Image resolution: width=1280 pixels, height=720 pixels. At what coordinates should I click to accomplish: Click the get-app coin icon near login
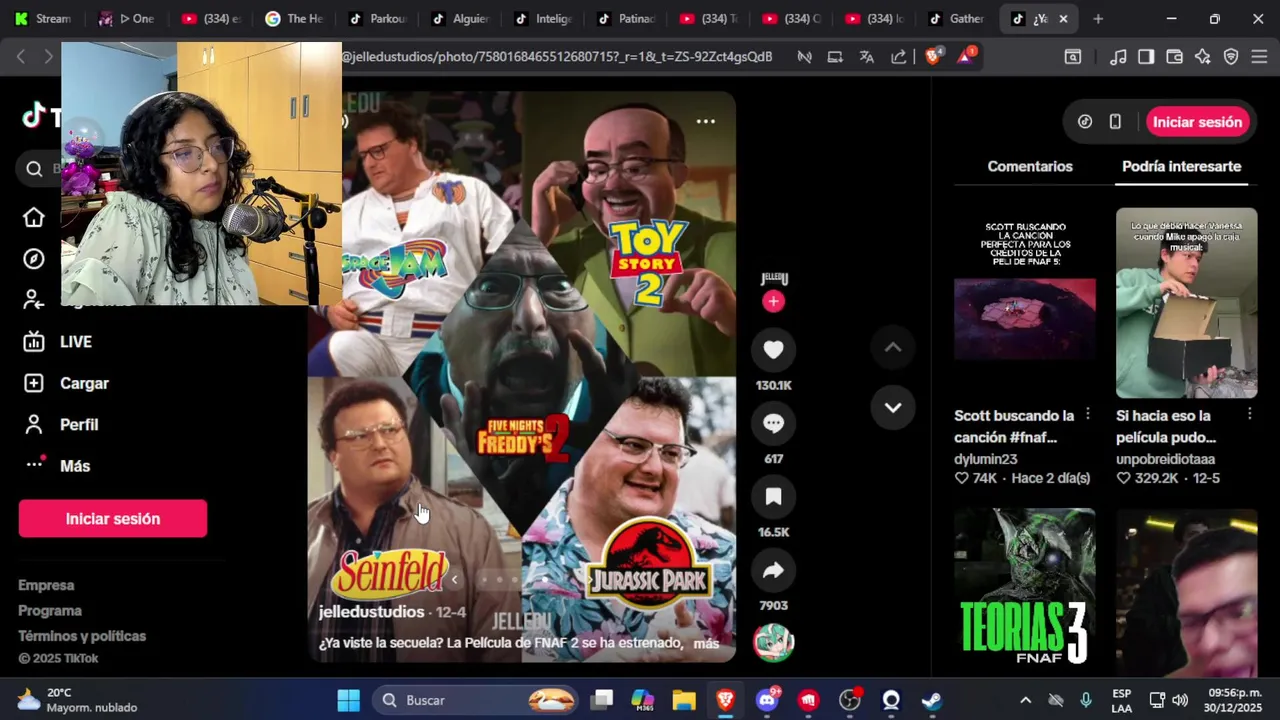(x=1085, y=122)
